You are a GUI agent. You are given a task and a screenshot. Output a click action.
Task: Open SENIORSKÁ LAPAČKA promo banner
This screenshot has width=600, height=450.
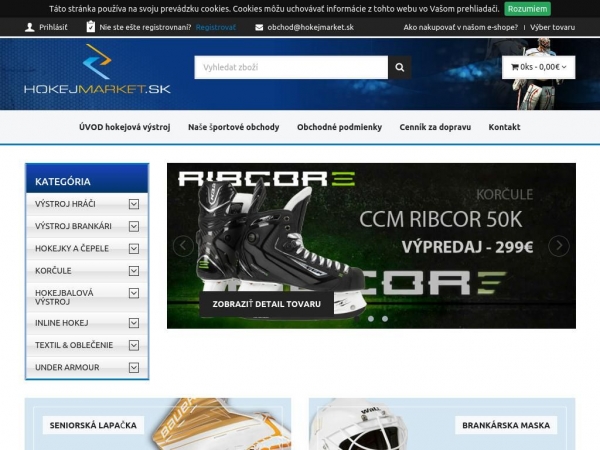158,424
